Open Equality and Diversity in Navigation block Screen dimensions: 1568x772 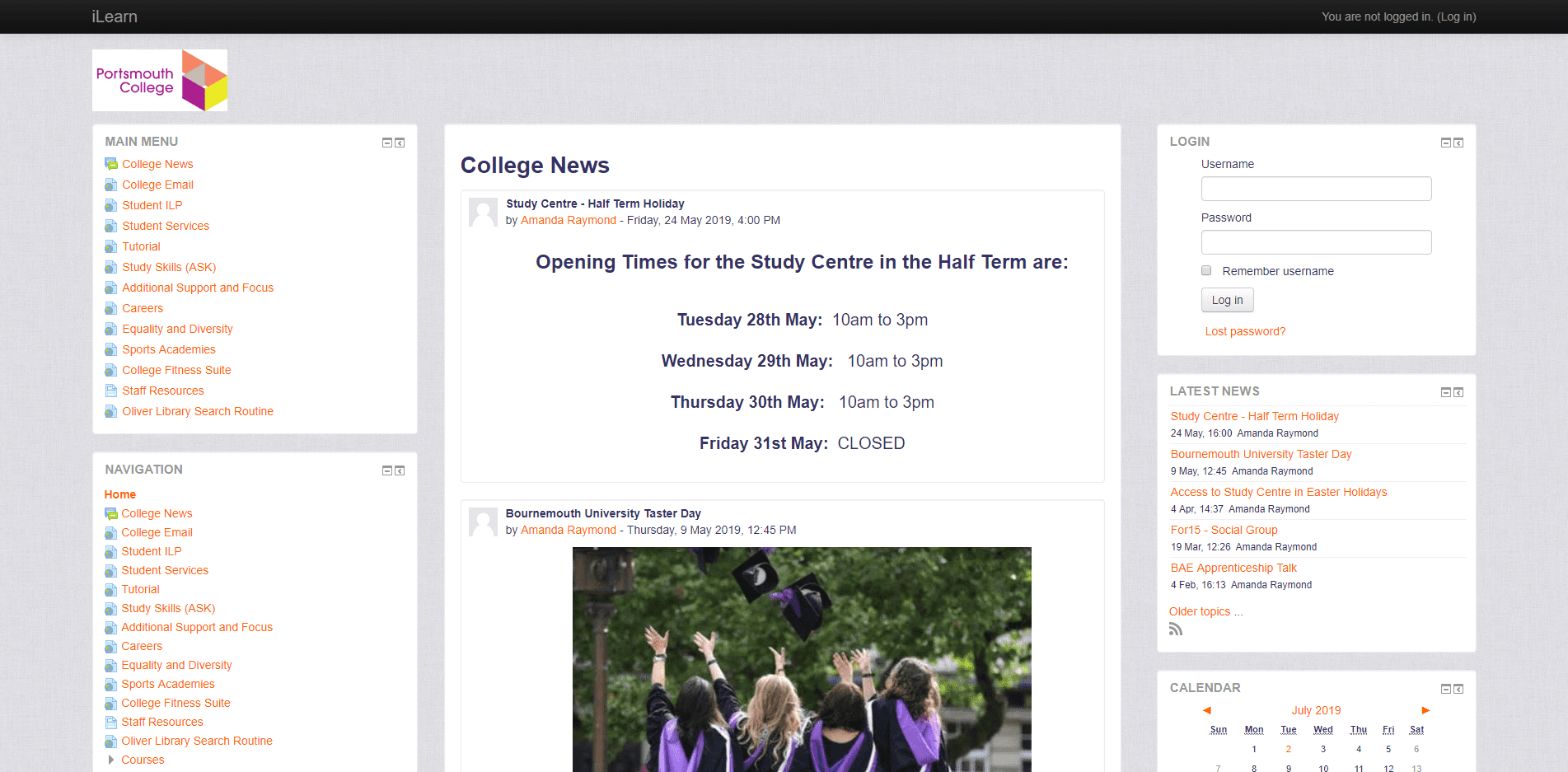pos(176,665)
